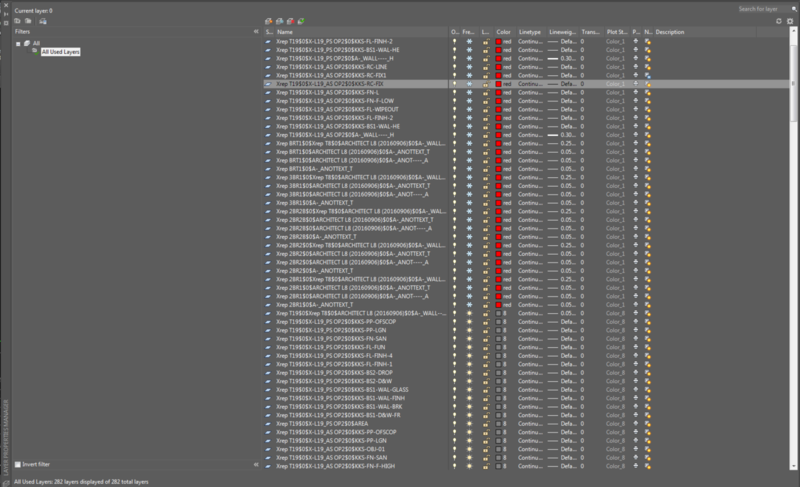
Task: Open the layer Settings gear
Action: point(790,21)
